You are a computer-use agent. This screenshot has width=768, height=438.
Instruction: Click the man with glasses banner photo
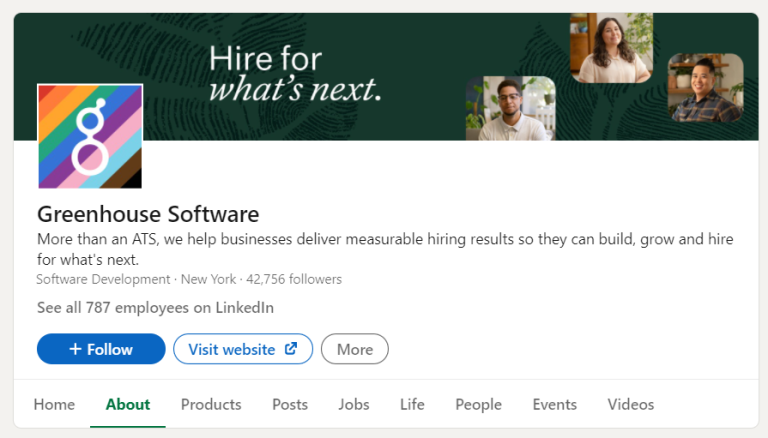510,108
